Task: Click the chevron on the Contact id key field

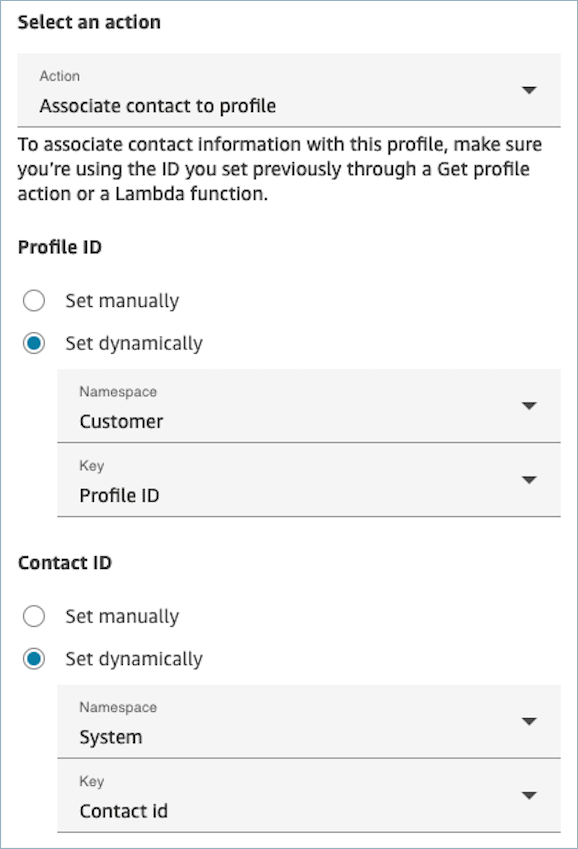Action: [x=529, y=796]
